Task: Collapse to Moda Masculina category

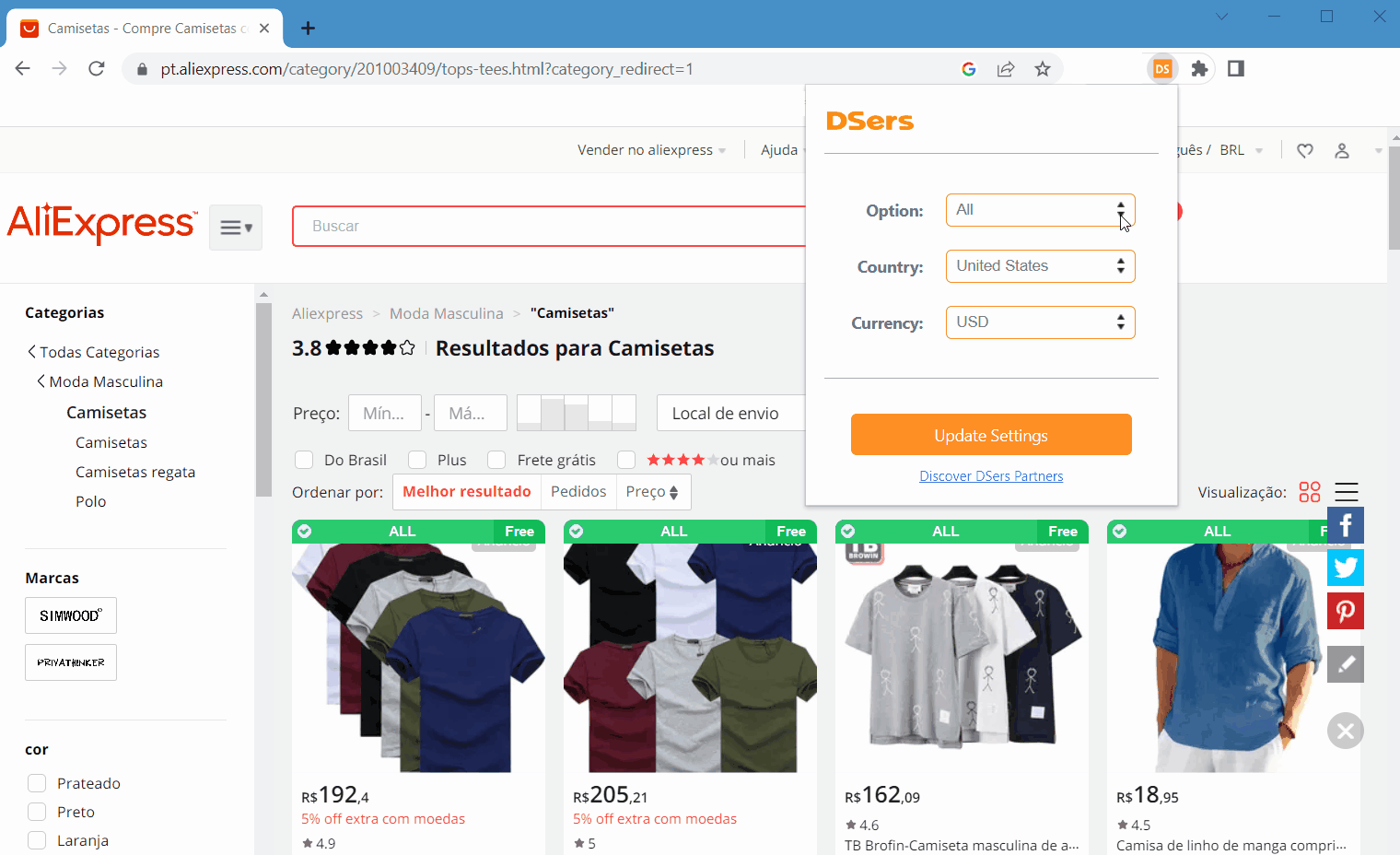Action: [x=99, y=381]
